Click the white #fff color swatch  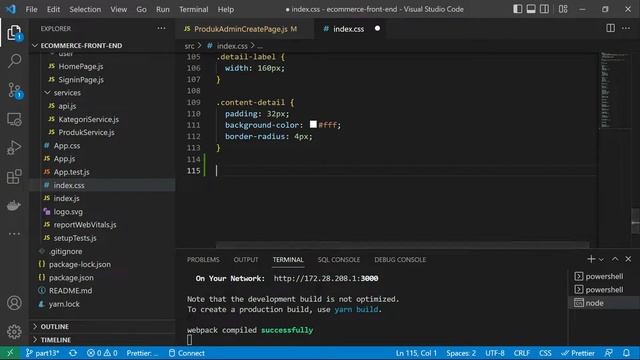pyautogui.click(x=313, y=124)
